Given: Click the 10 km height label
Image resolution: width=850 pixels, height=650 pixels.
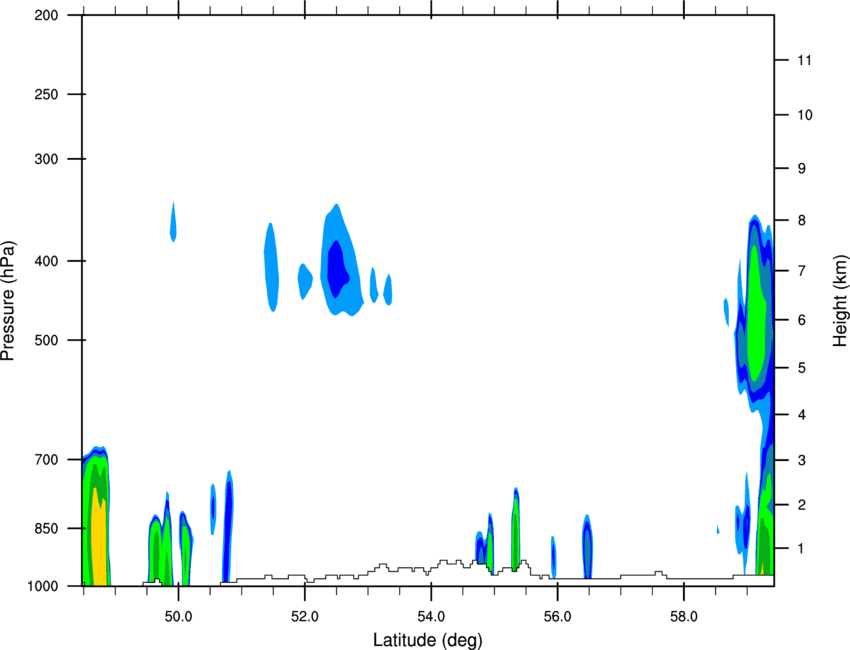Looking at the screenshot, I should point(804,115).
